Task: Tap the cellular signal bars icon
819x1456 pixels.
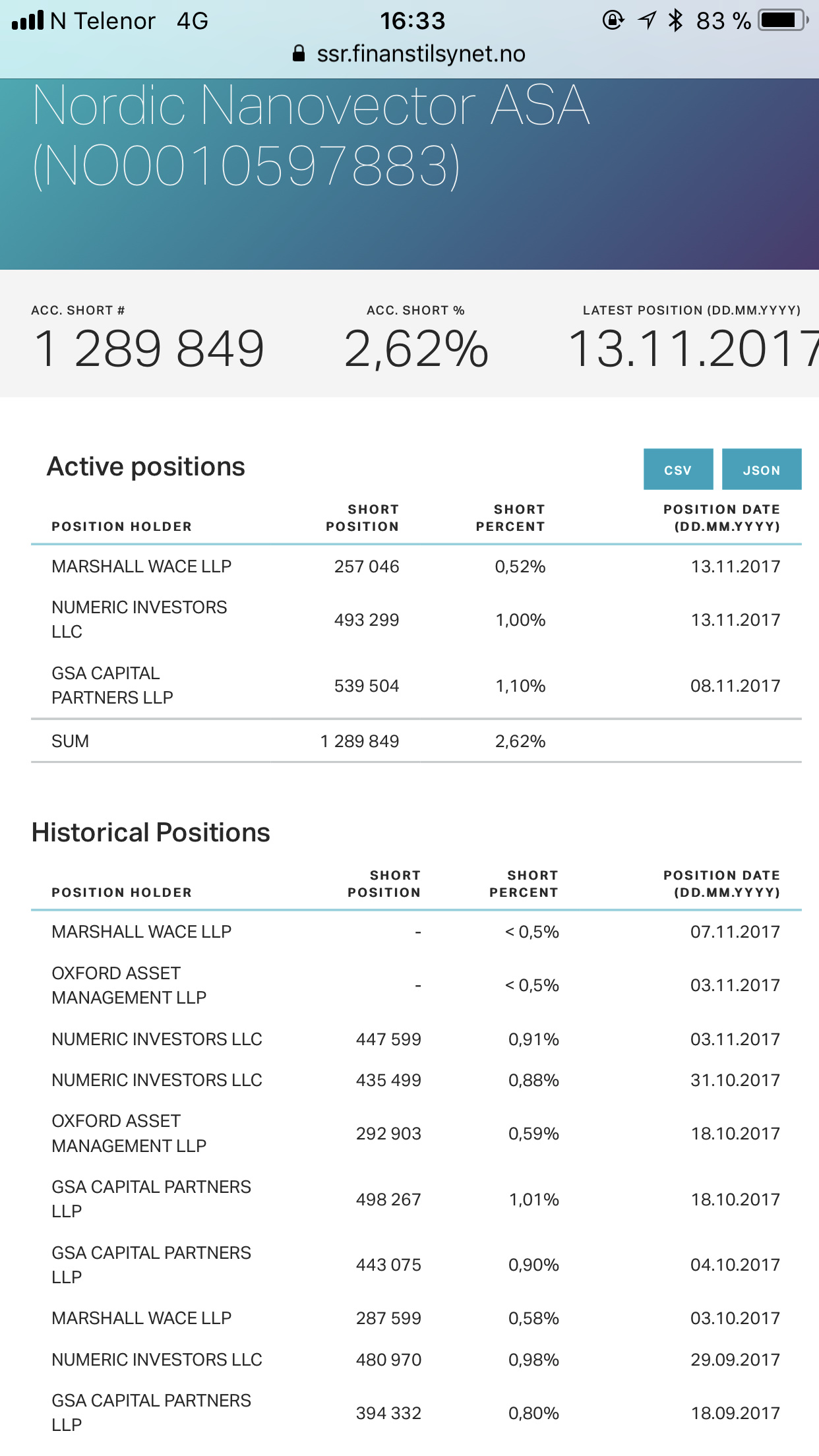Action: (x=28, y=20)
